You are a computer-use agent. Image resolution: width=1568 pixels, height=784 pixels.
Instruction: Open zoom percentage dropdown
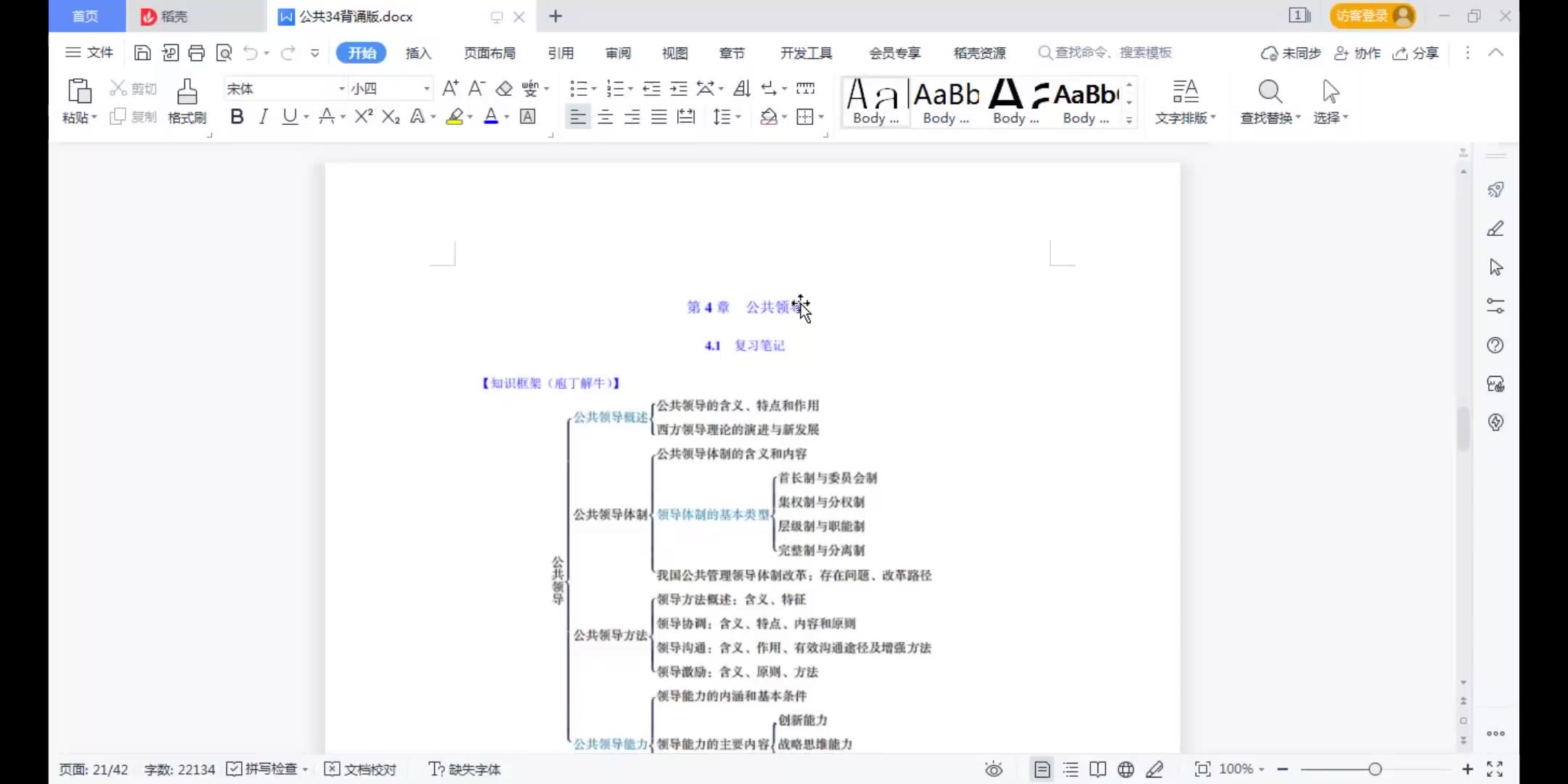[x=1262, y=769]
